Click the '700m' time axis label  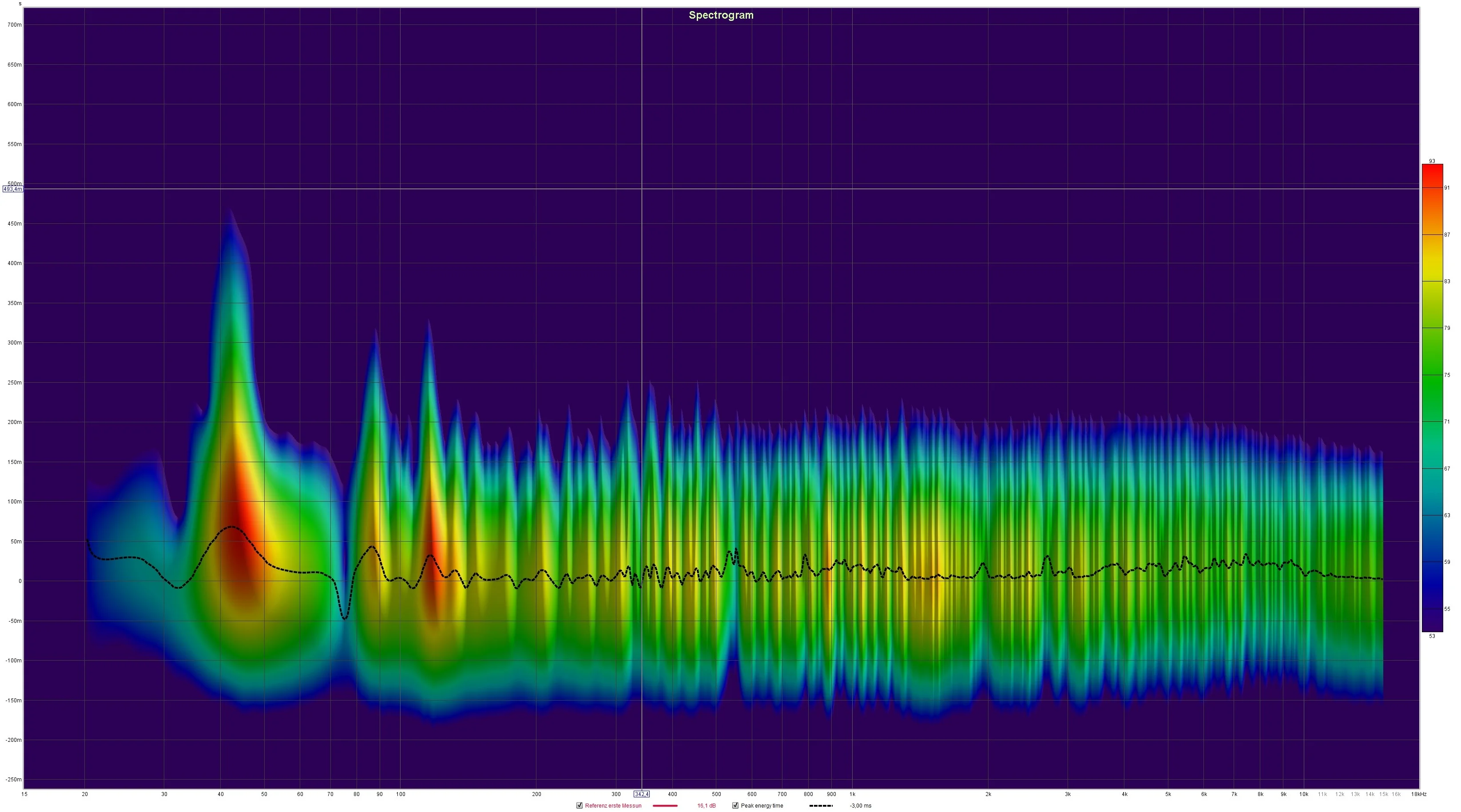click(15, 25)
